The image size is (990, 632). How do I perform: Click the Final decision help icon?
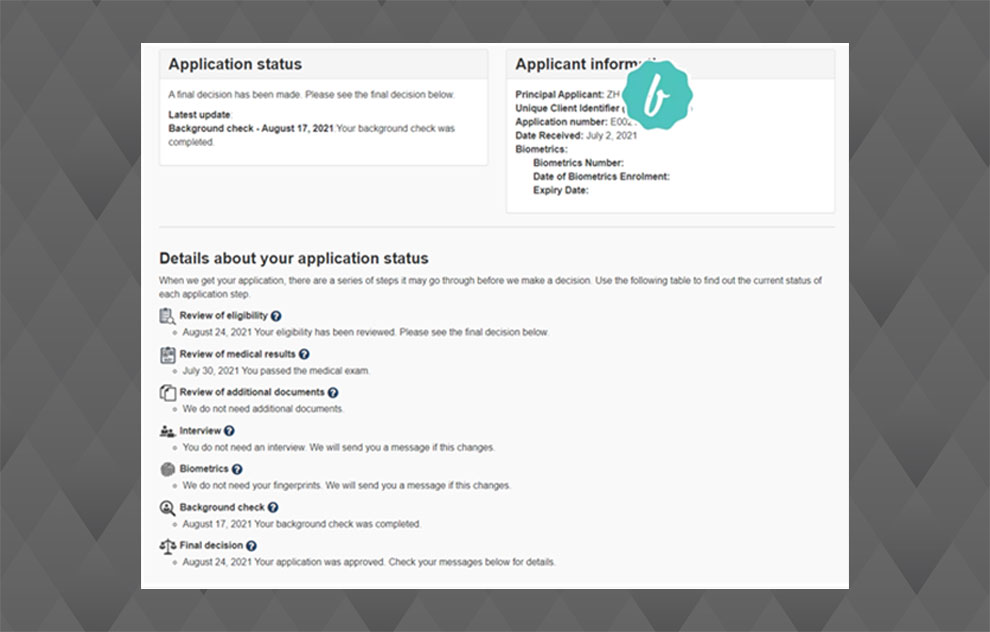pyautogui.click(x=251, y=546)
